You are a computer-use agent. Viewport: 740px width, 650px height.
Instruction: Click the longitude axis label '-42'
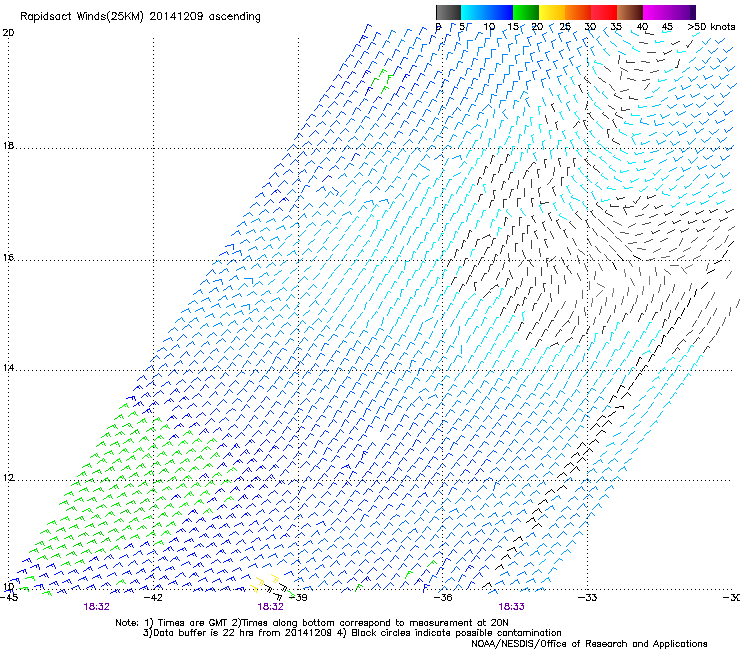tap(153, 598)
